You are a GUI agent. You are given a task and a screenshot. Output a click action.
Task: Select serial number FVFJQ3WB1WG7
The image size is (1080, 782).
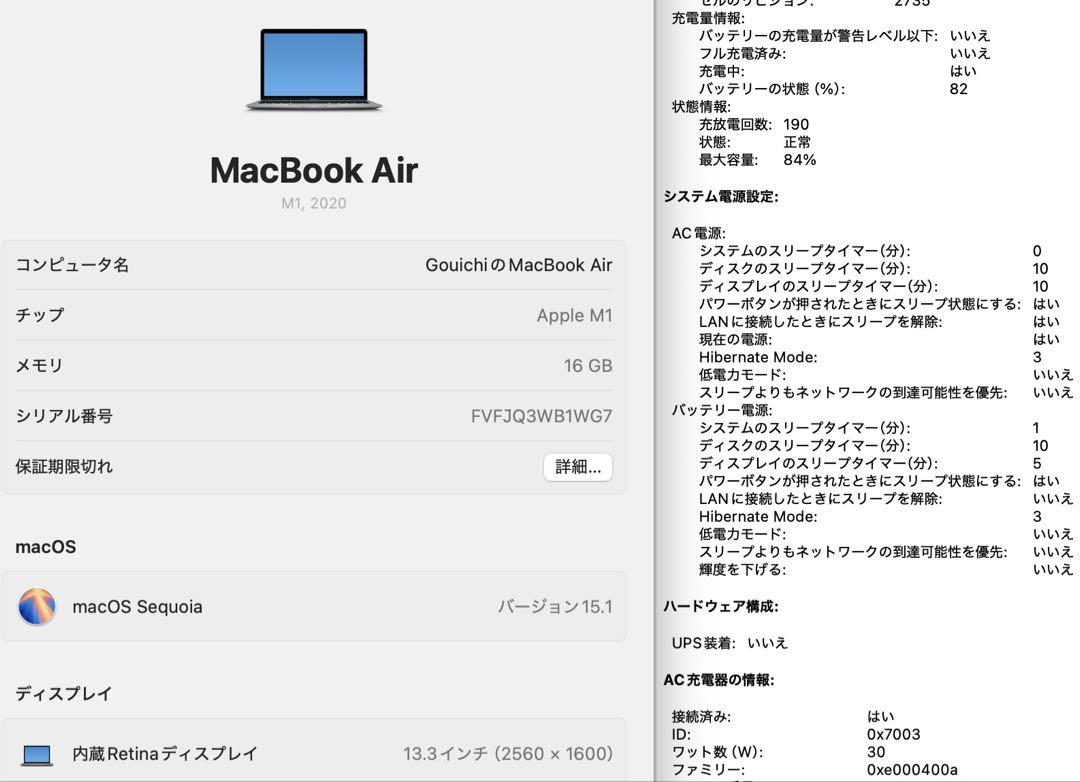(x=541, y=416)
